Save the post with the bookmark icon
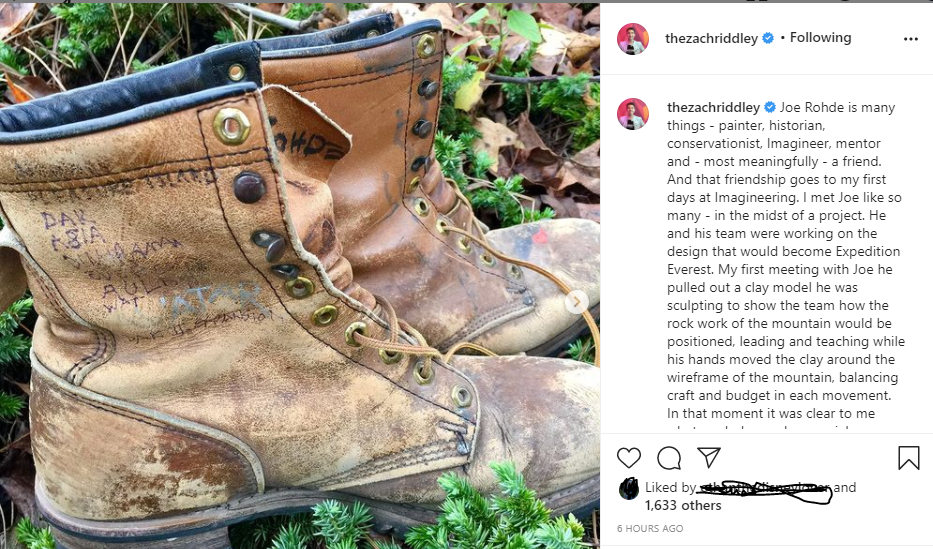 point(908,458)
